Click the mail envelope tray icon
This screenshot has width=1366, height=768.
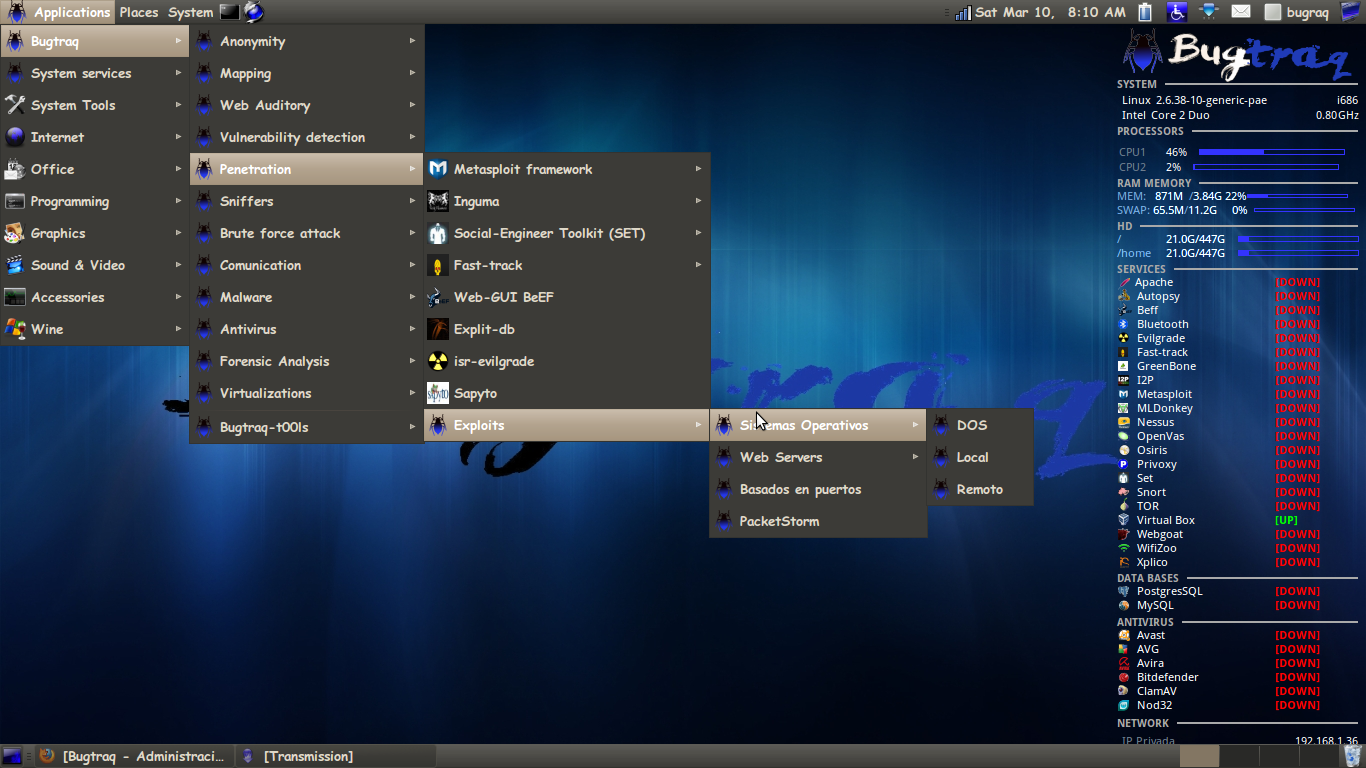click(x=1241, y=12)
